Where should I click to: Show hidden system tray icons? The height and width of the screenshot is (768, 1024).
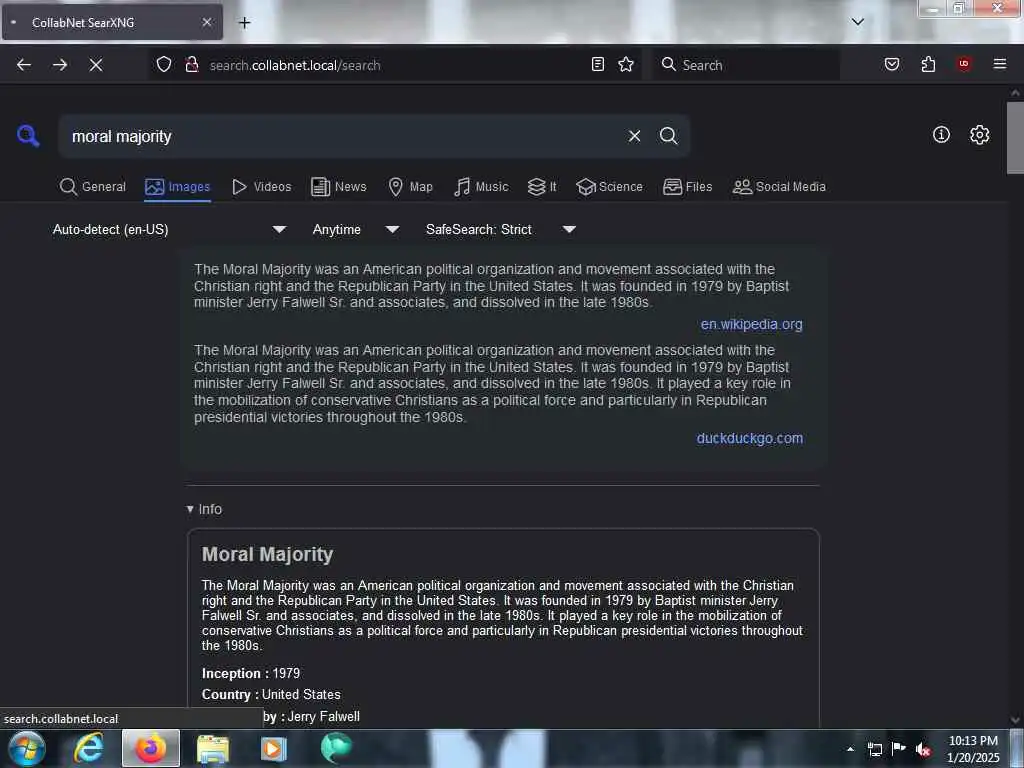coord(850,749)
